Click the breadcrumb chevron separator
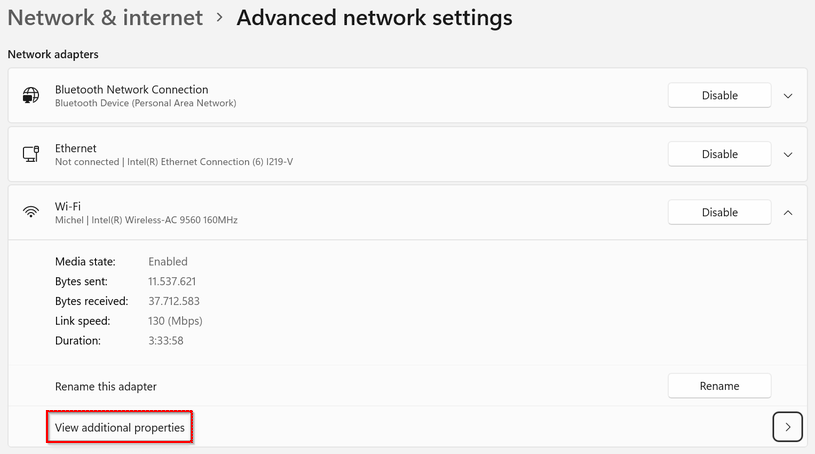 click(x=219, y=18)
